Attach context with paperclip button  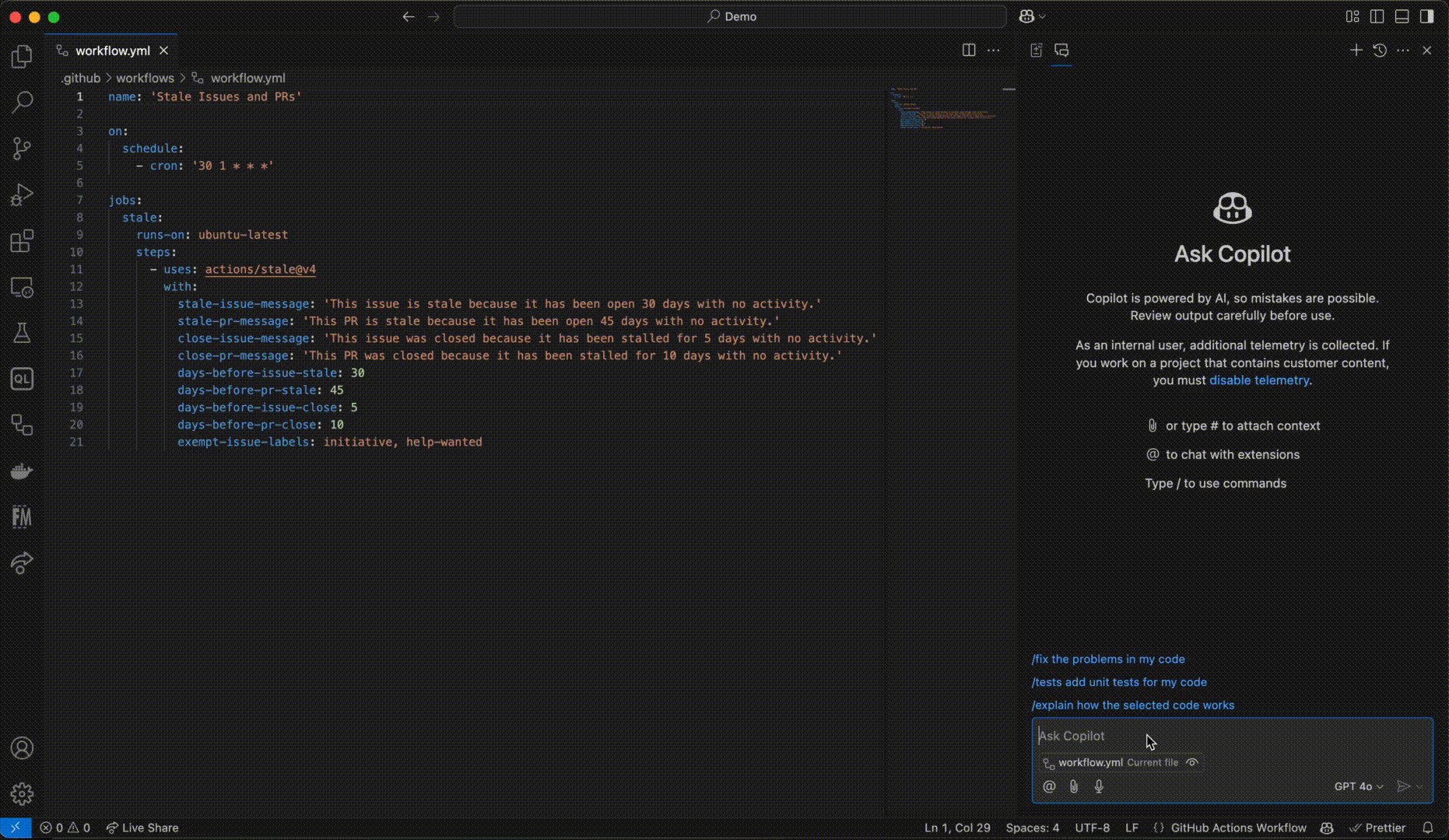point(1074,786)
